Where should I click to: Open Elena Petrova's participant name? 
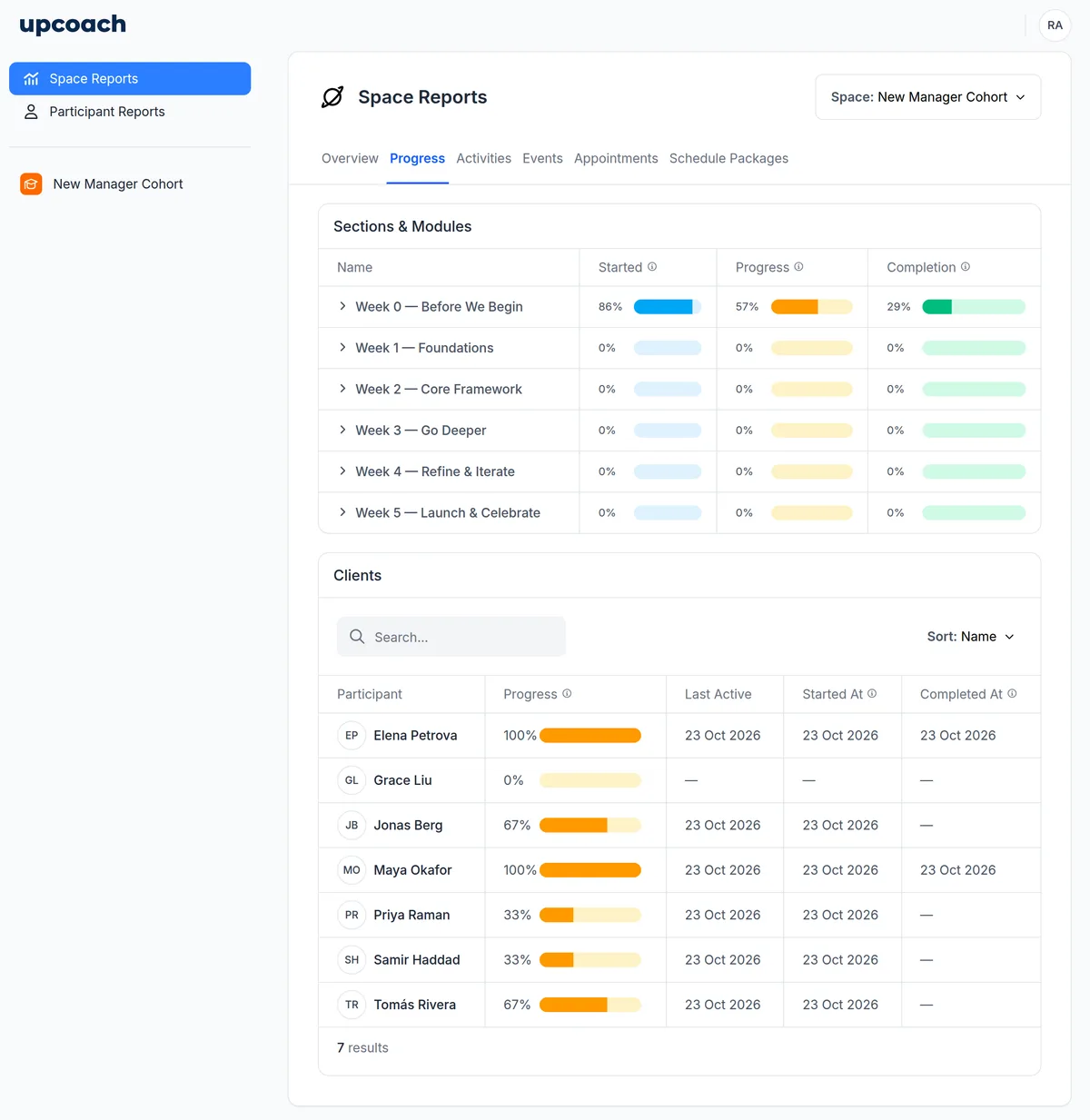(x=415, y=736)
